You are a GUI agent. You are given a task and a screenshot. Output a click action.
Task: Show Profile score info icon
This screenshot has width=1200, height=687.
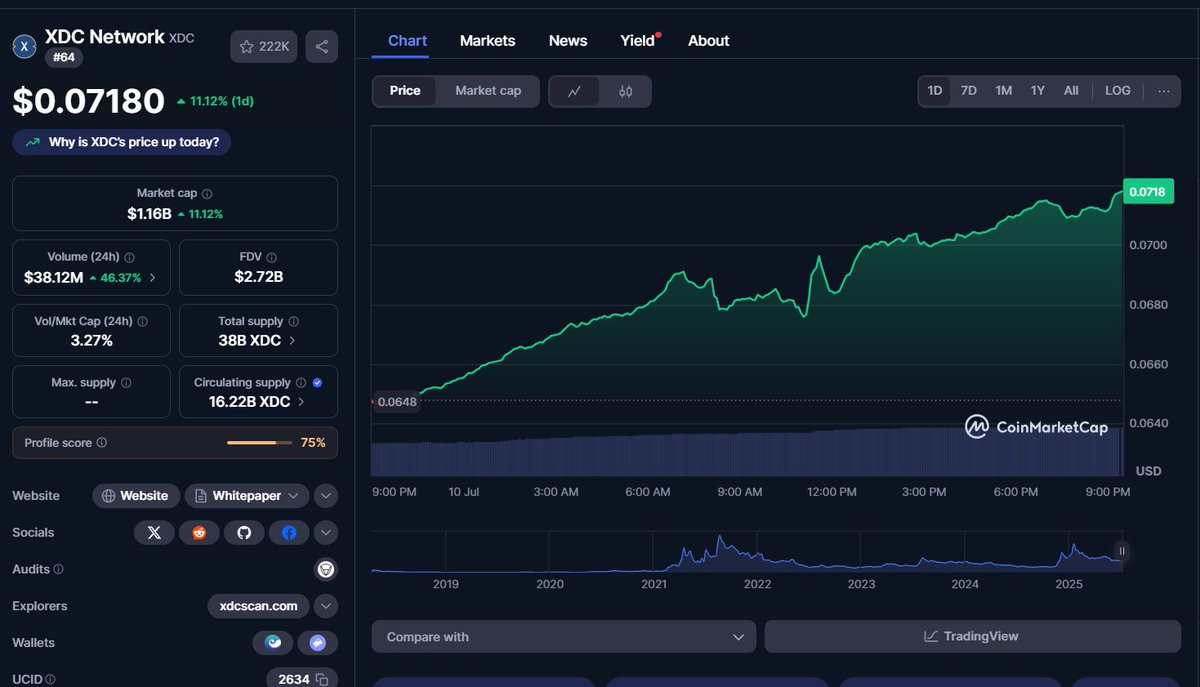point(102,443)
